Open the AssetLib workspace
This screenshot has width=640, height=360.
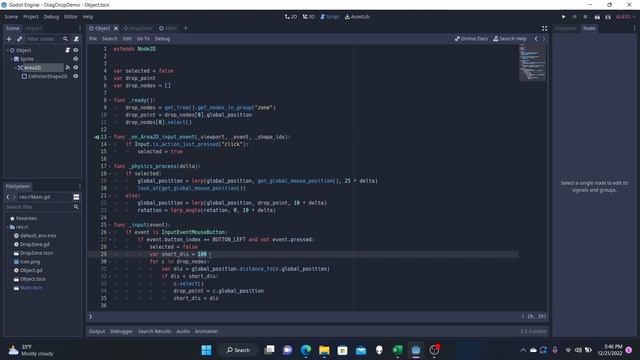point(357,17)
